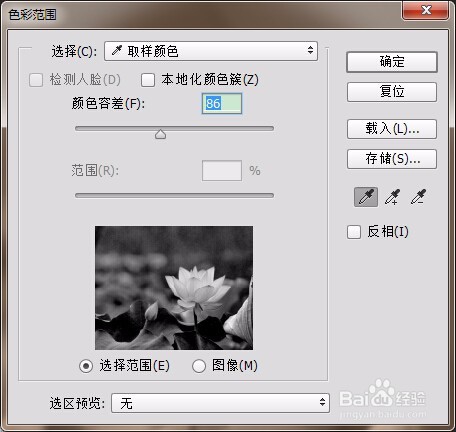Click the 颜色容差 slider handle
The width and height of the screenshot is (456, 432).
pos(161,134)
